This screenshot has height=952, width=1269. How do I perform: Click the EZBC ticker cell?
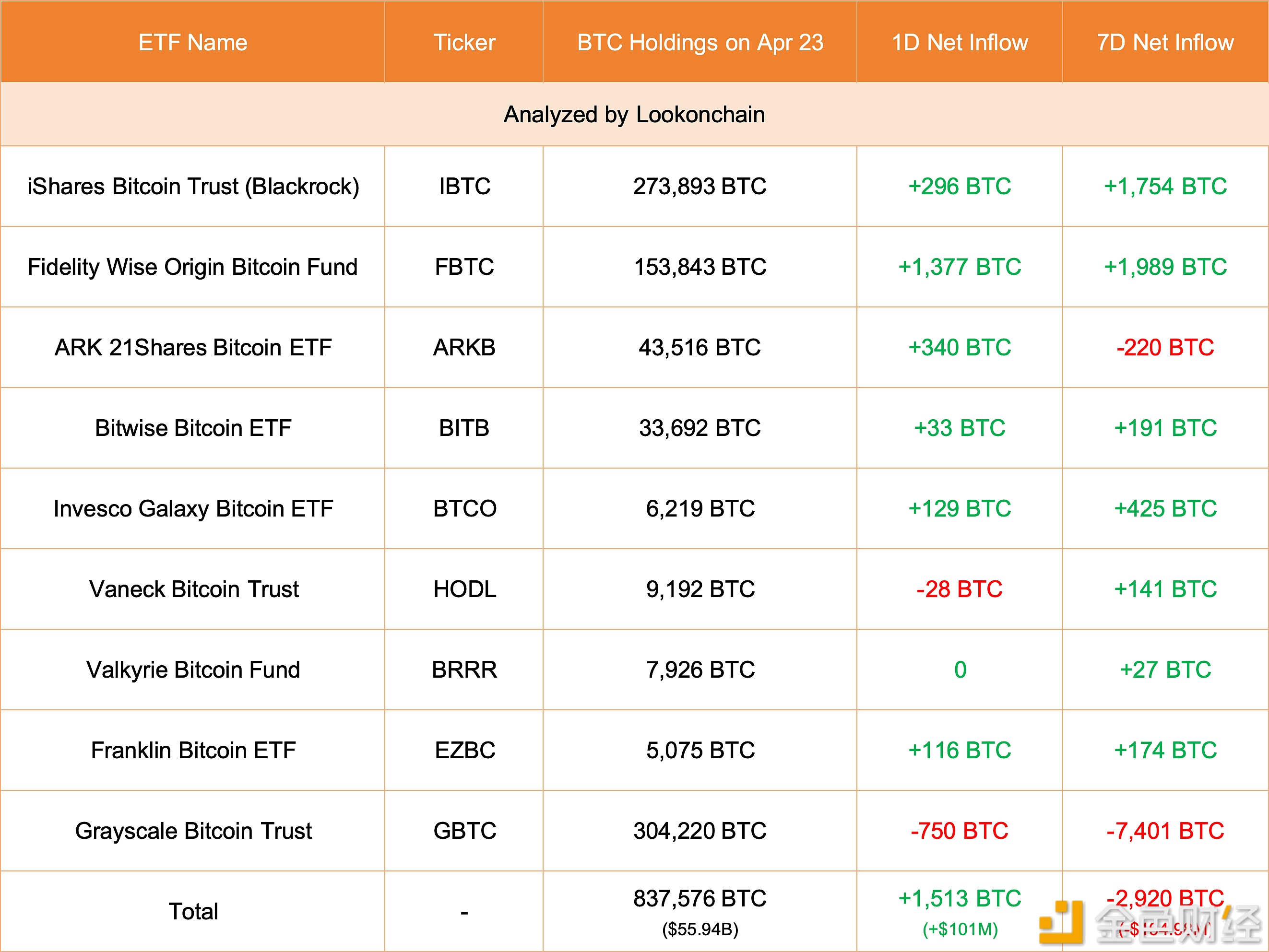coord(464,751)
